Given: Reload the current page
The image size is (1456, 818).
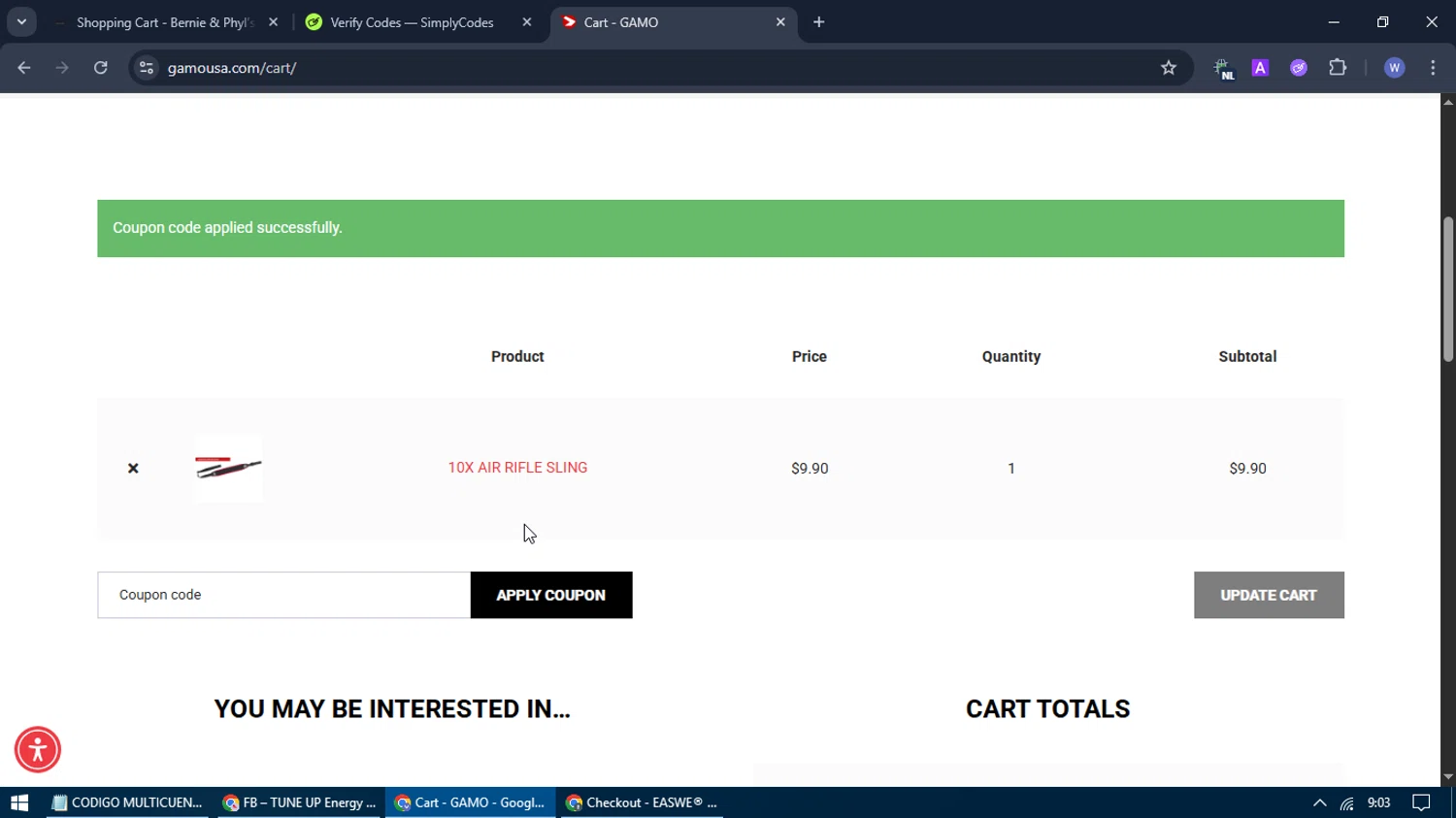Looking at the screenshot, I should 101,68.
